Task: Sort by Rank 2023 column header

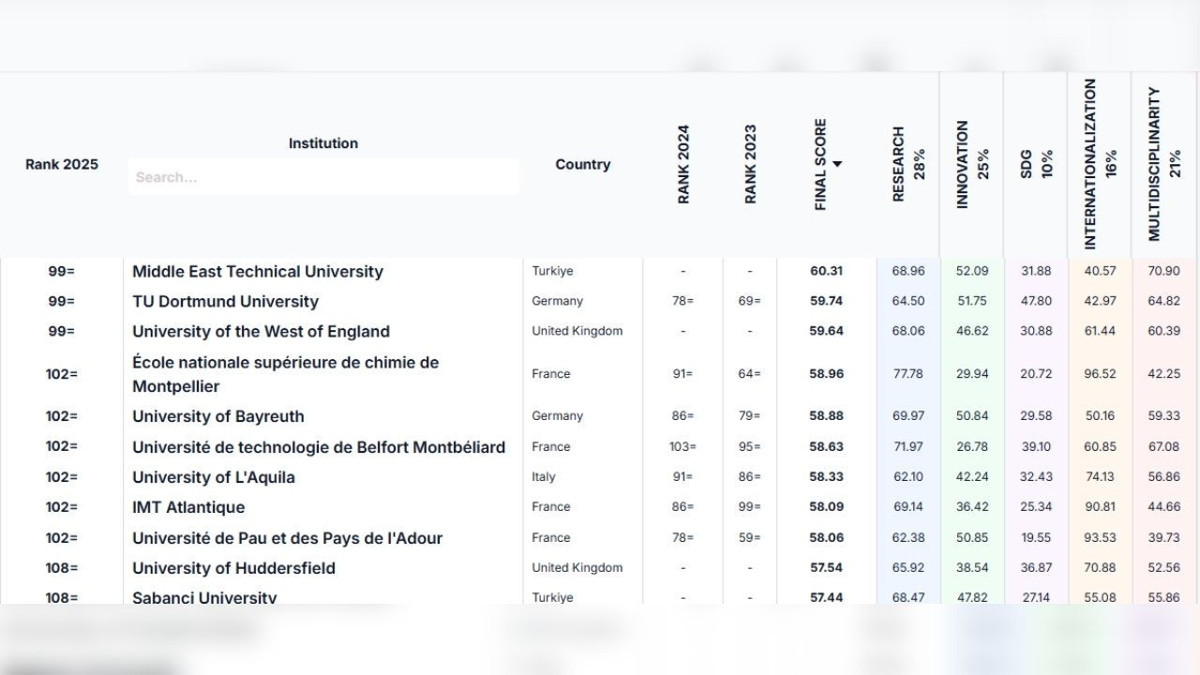Action: coord(750,164)
